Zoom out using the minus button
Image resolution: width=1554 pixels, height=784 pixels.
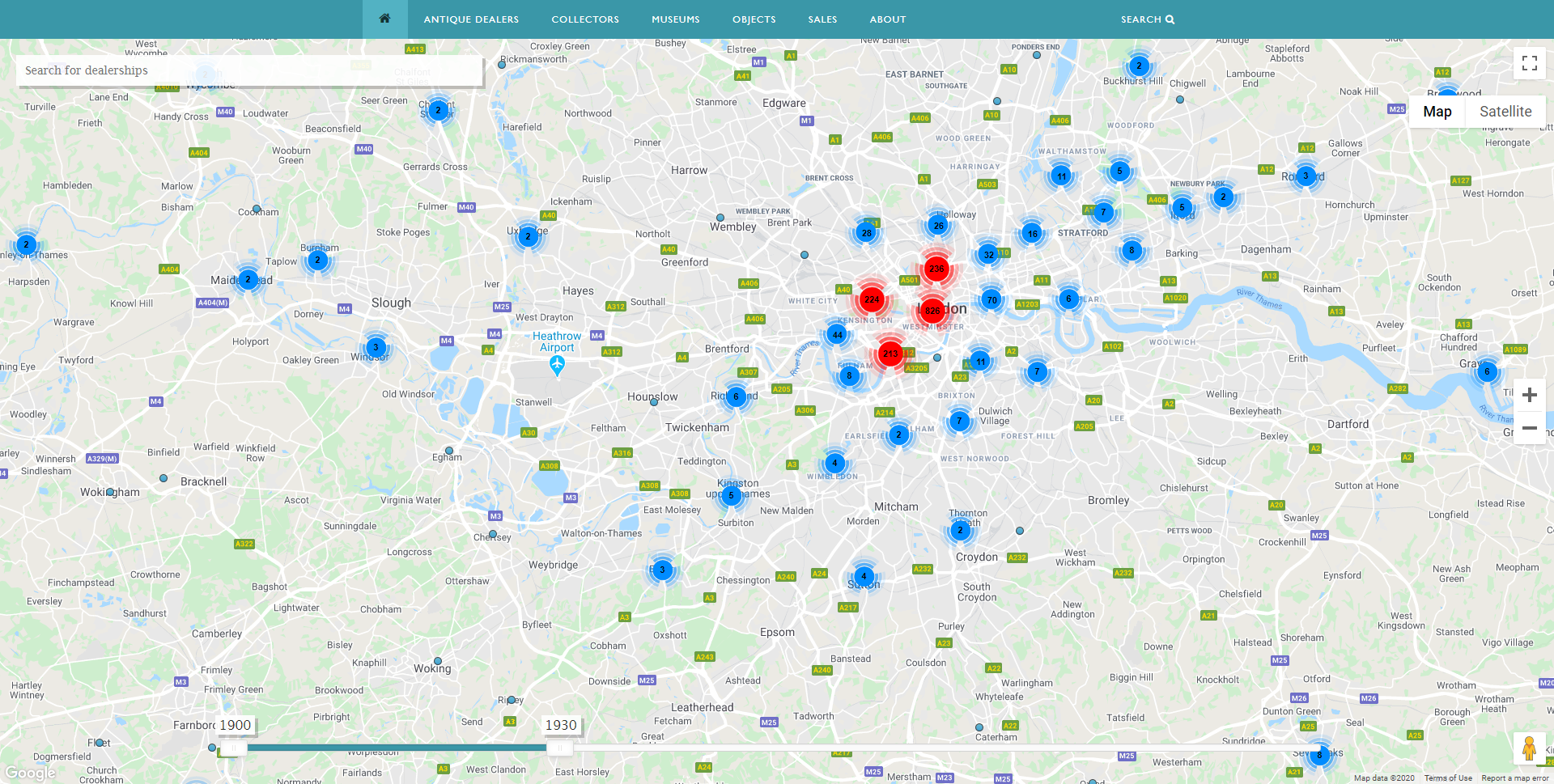pos(1529,428)
